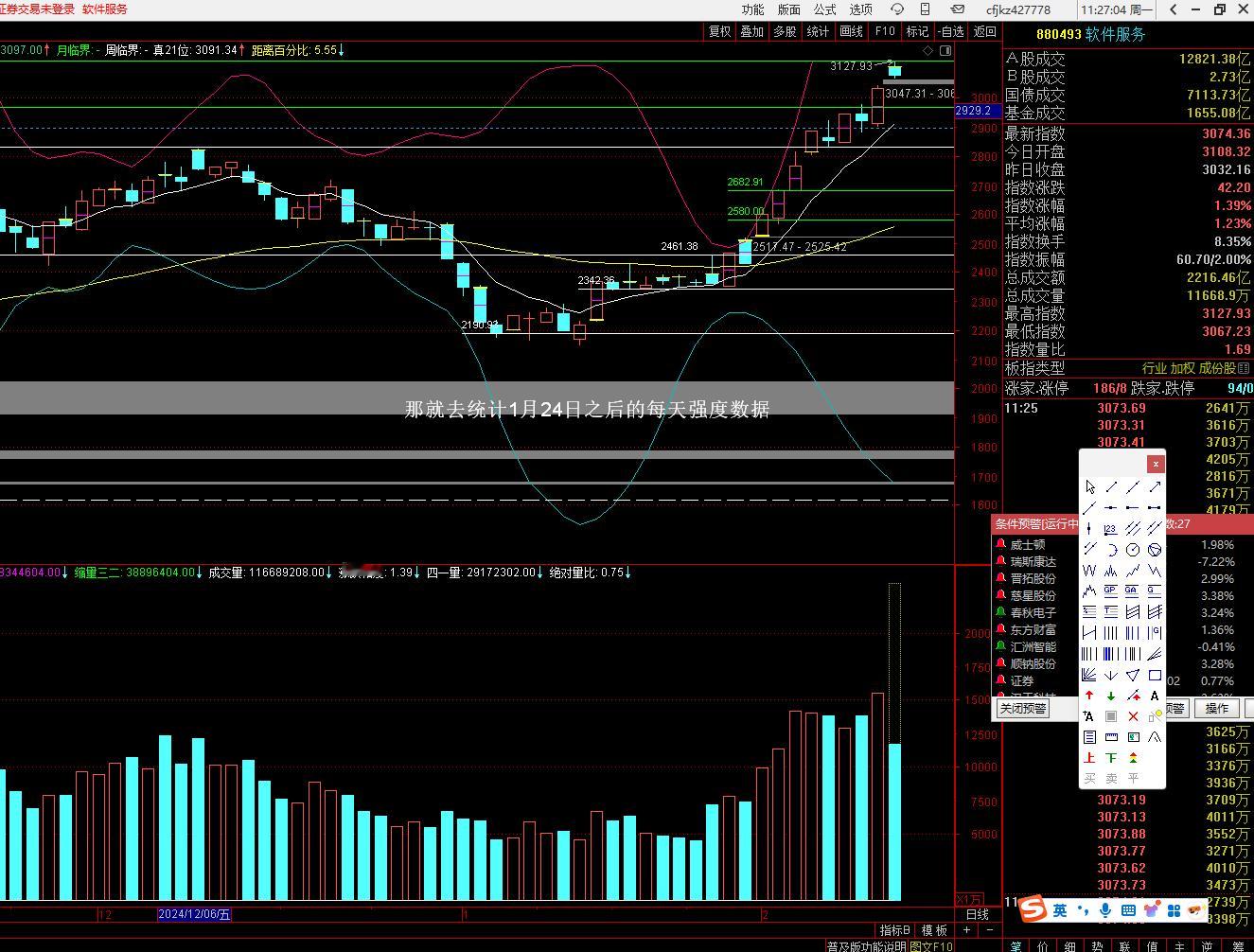Select the GP golden ratio line tool
Viewport: 1254px width, 952px height.
pos(1111,591)
